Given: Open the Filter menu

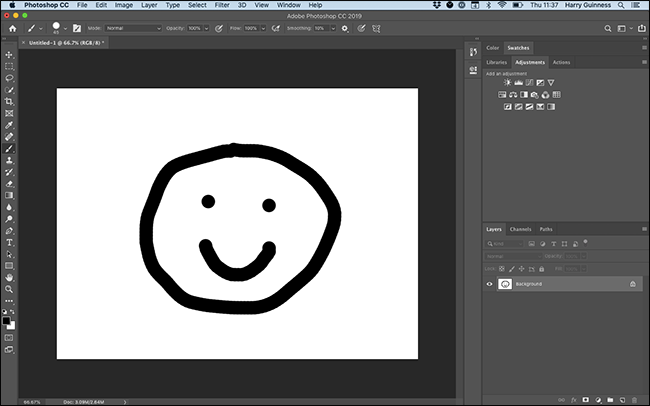Looking at the screenshot, I should [x=221, y=6].
